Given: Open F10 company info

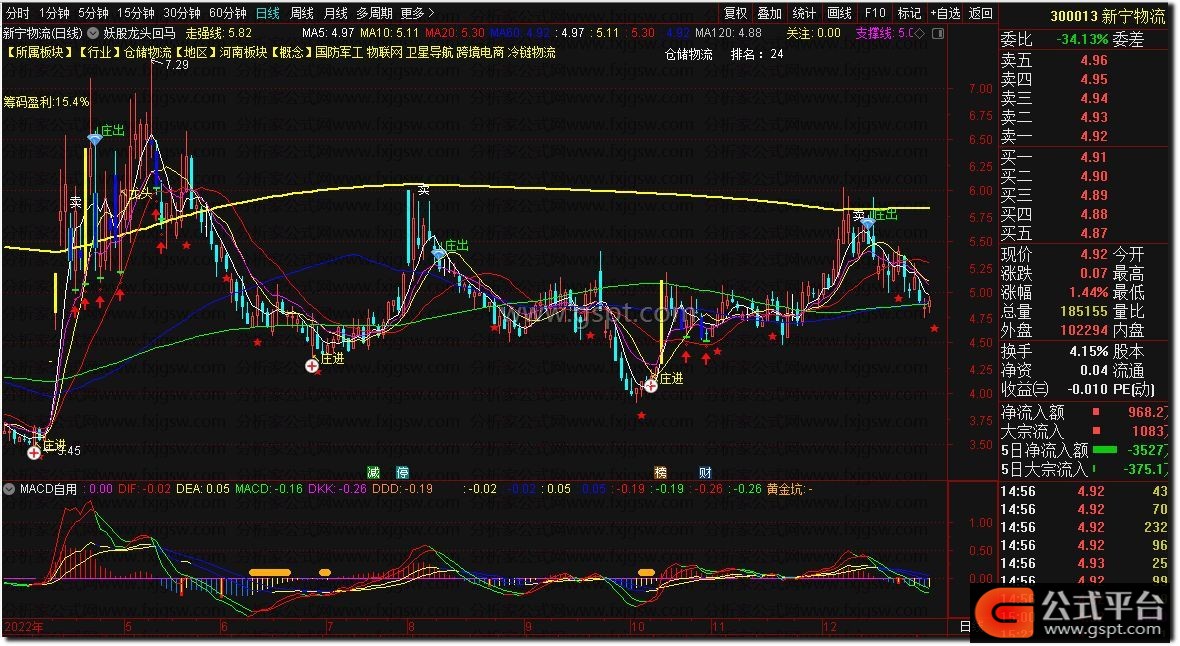Looking at the screenshot, I should pyautogui.click(x=874, y=13).
